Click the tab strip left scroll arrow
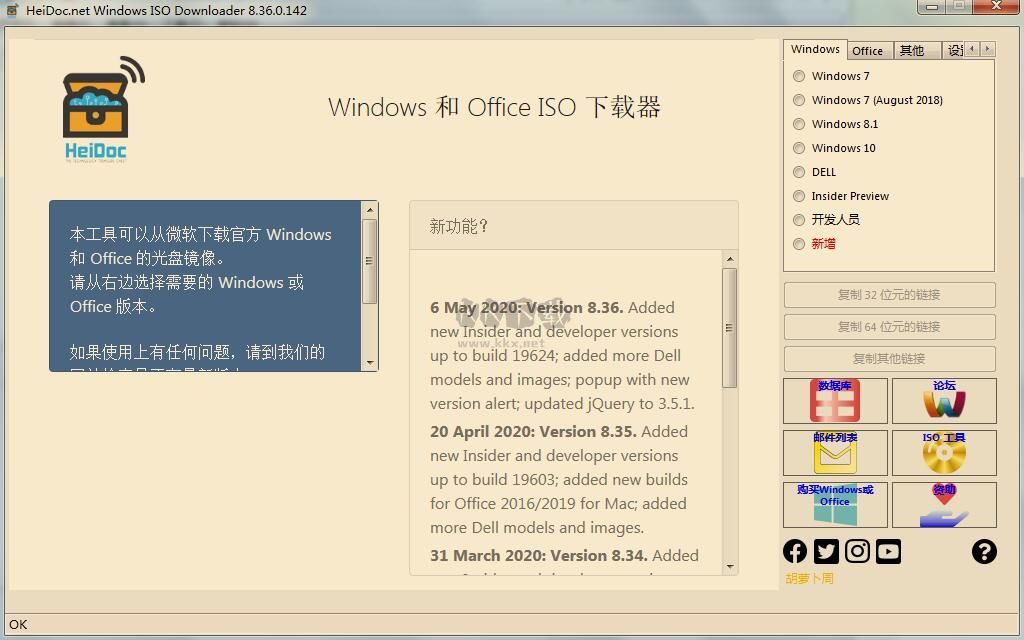1024x640 pixels. [x=972, y=49]
